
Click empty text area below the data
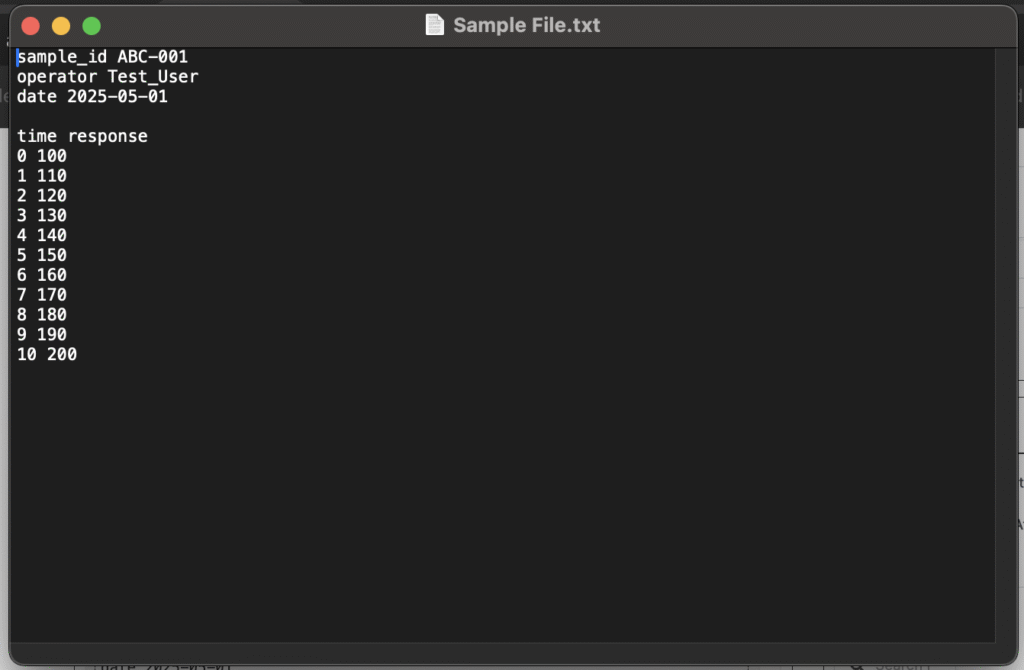[x=500, y=500]
